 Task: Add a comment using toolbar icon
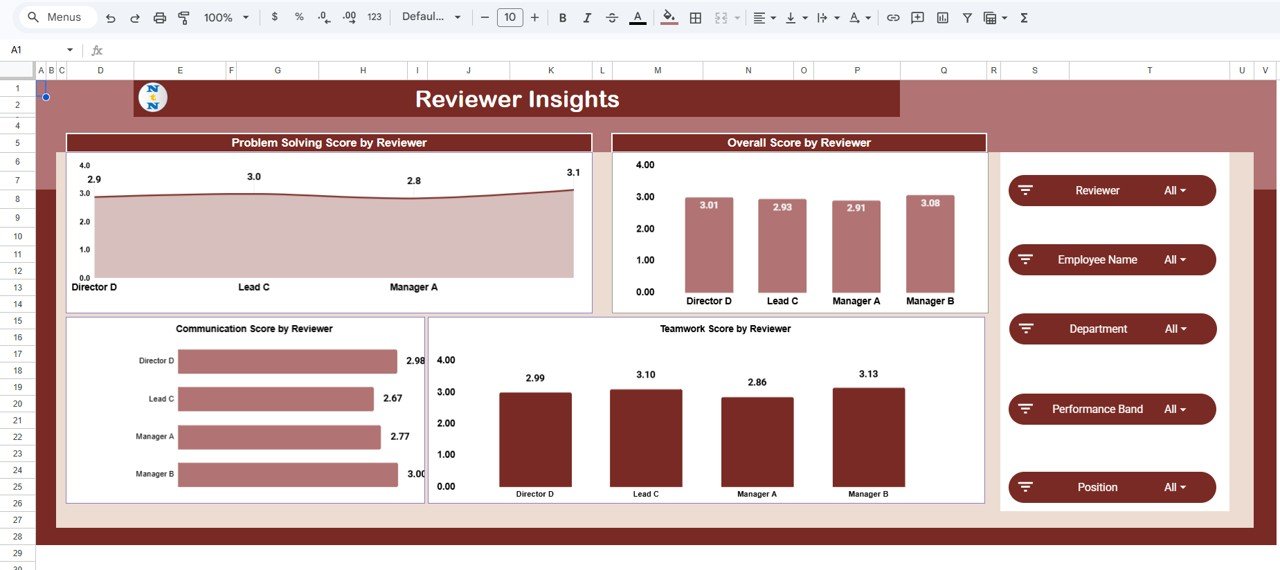(917, 18)
